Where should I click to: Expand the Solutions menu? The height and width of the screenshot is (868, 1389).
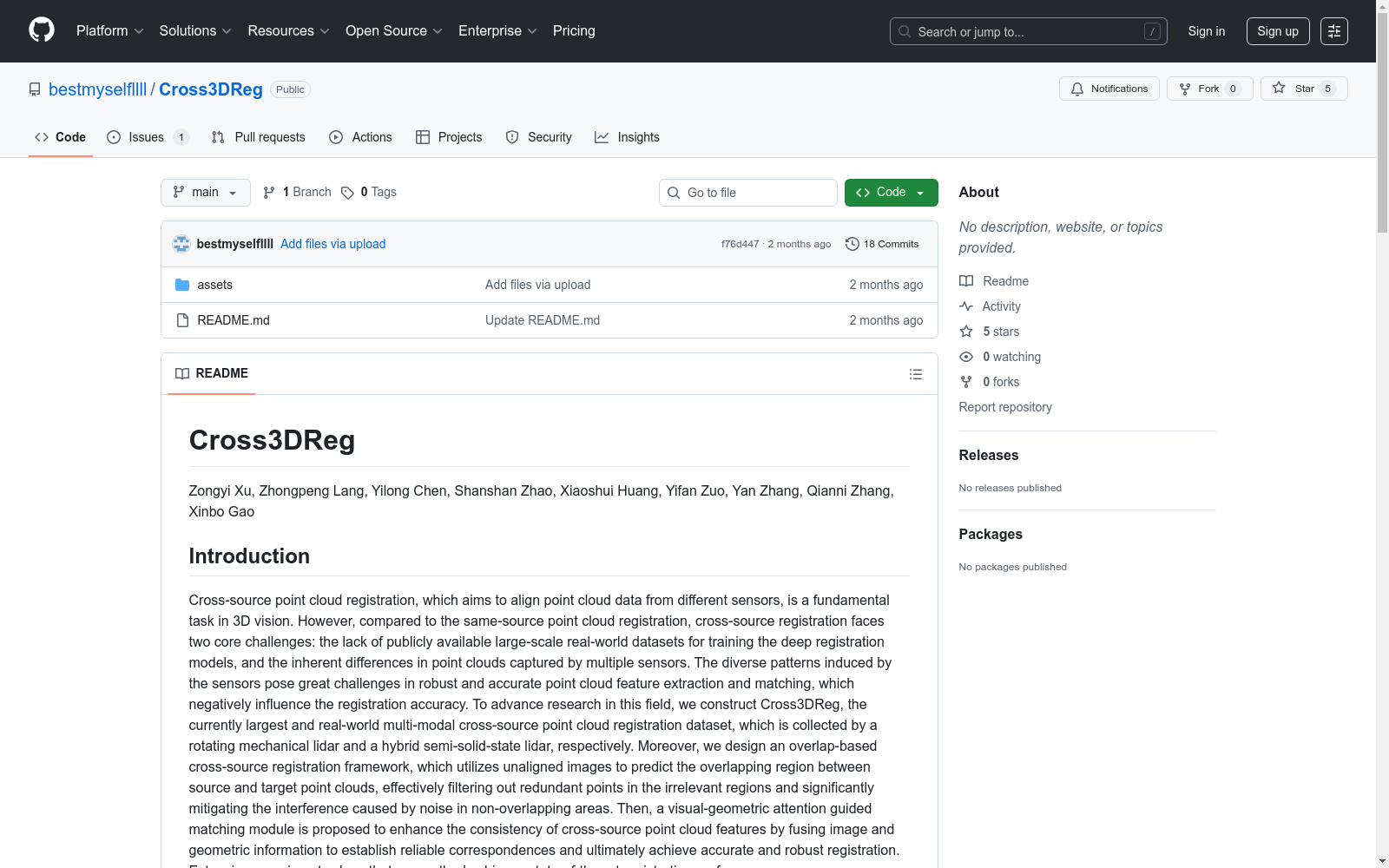click(195, 31)
